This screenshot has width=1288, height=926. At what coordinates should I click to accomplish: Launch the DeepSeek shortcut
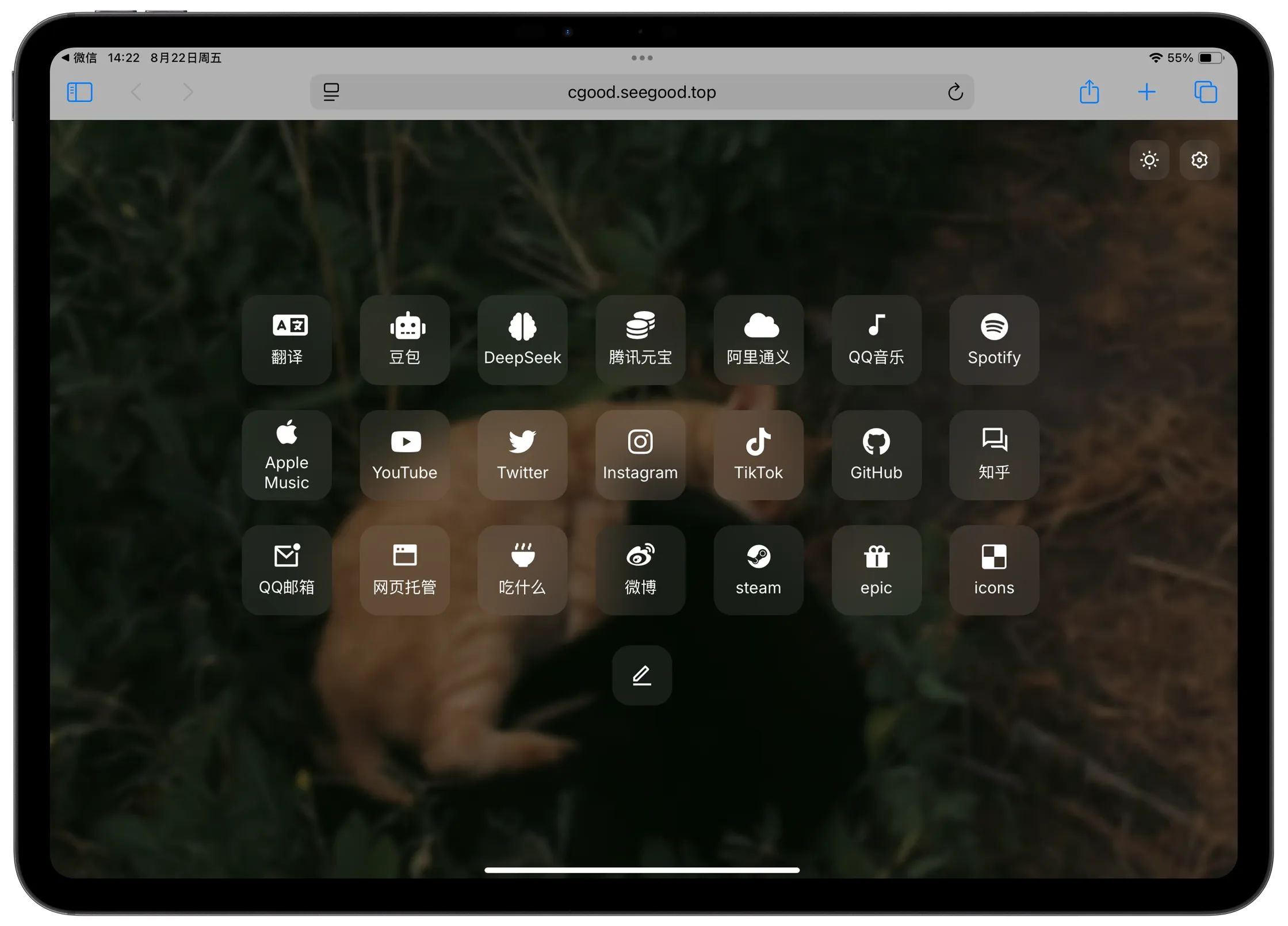[x=522, y=340]
